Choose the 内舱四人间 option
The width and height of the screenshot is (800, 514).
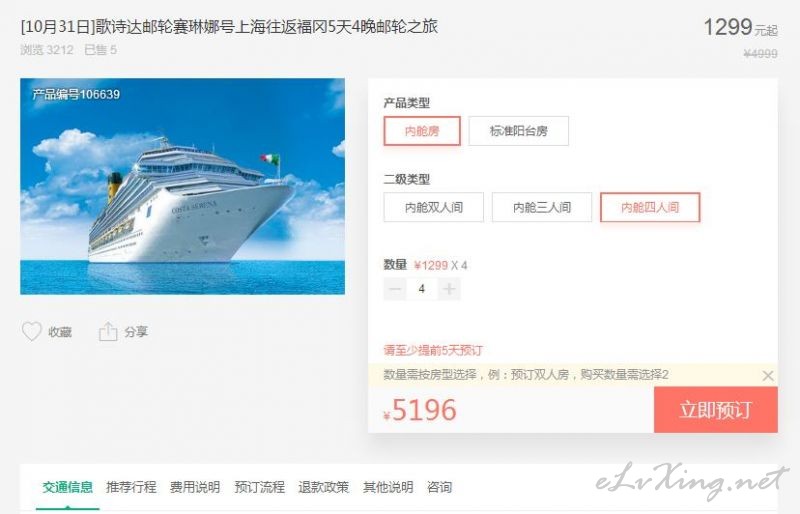(x=650, y=207)
